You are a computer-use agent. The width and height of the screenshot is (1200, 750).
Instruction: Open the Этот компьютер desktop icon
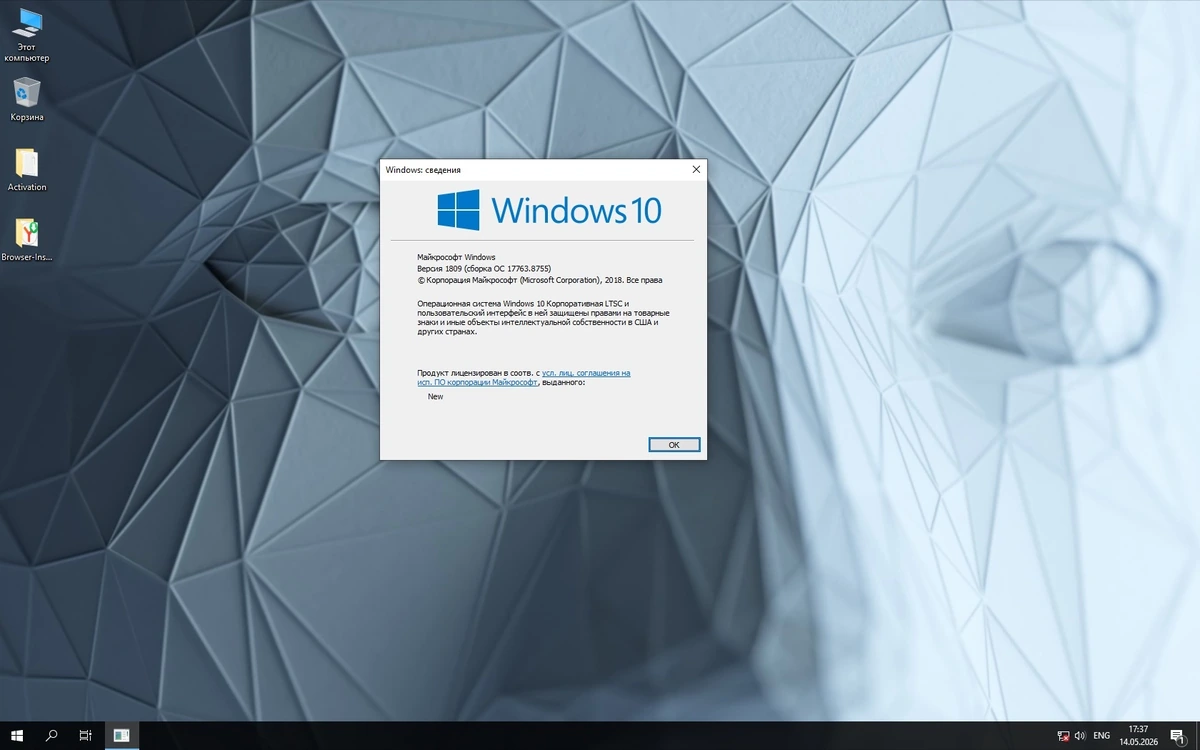tap(27, 35)
